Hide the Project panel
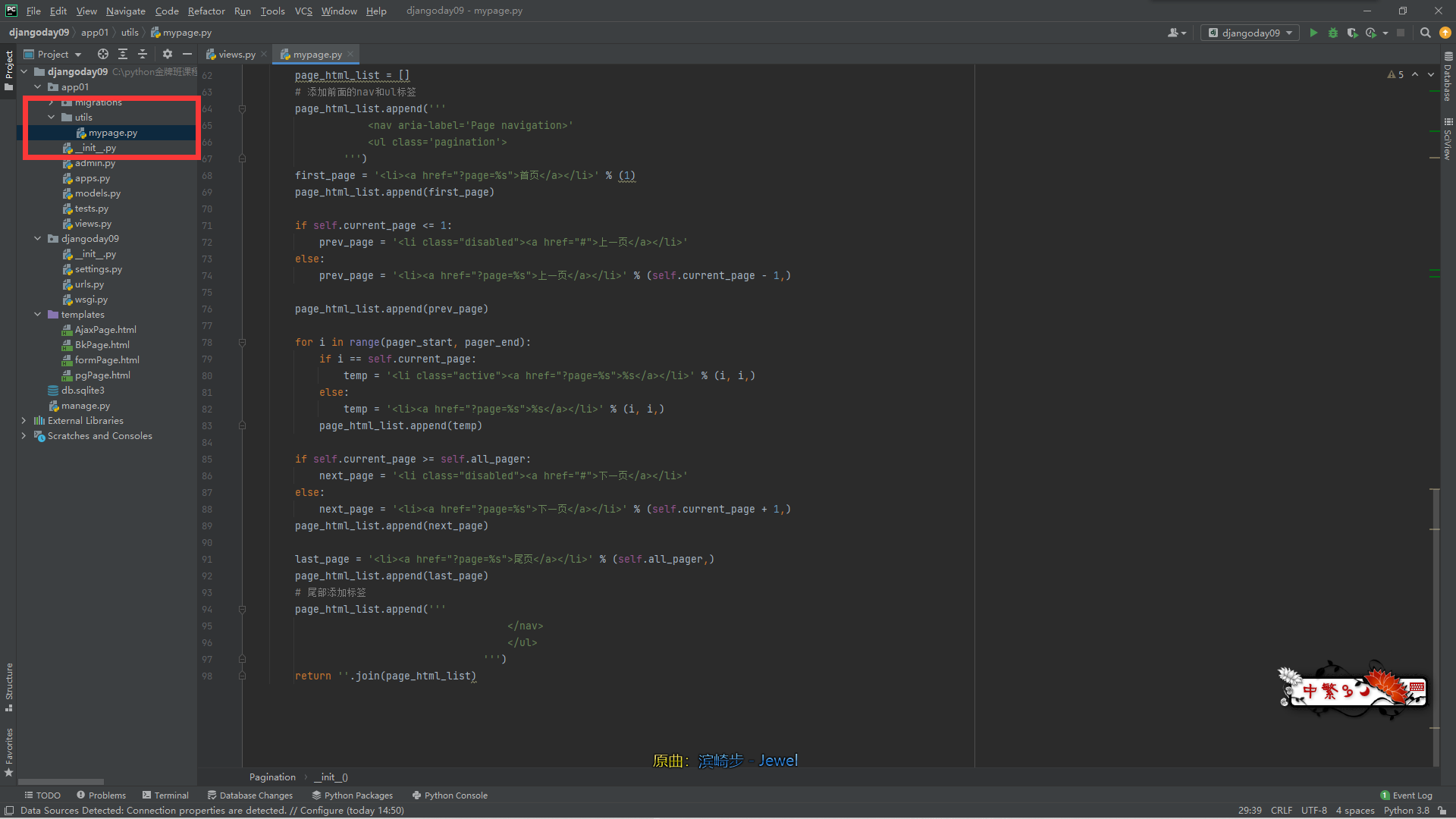Image resolution: width=1456 pixels, height=819 pixels. (x=187, y=54)
